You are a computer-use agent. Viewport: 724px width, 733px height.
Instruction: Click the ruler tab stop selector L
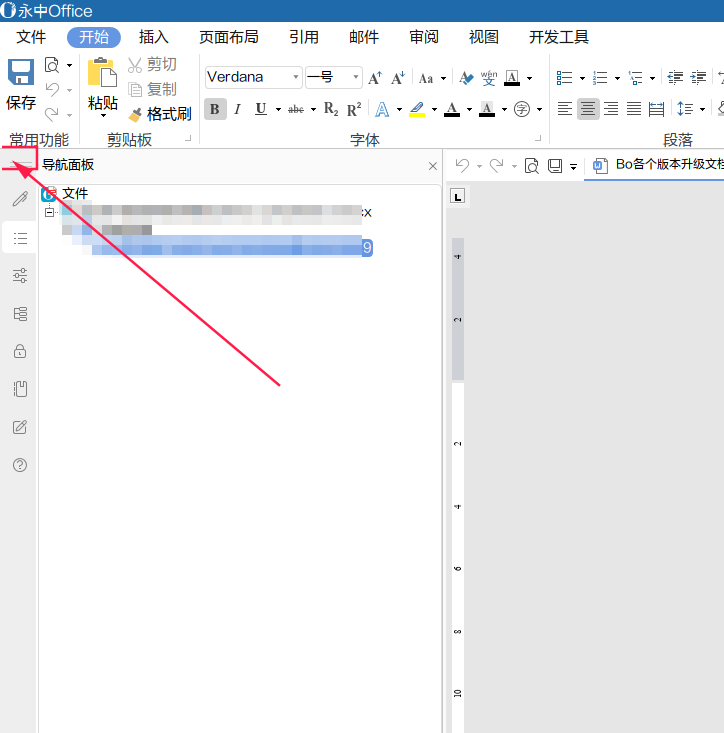click(x=458, y=196)
